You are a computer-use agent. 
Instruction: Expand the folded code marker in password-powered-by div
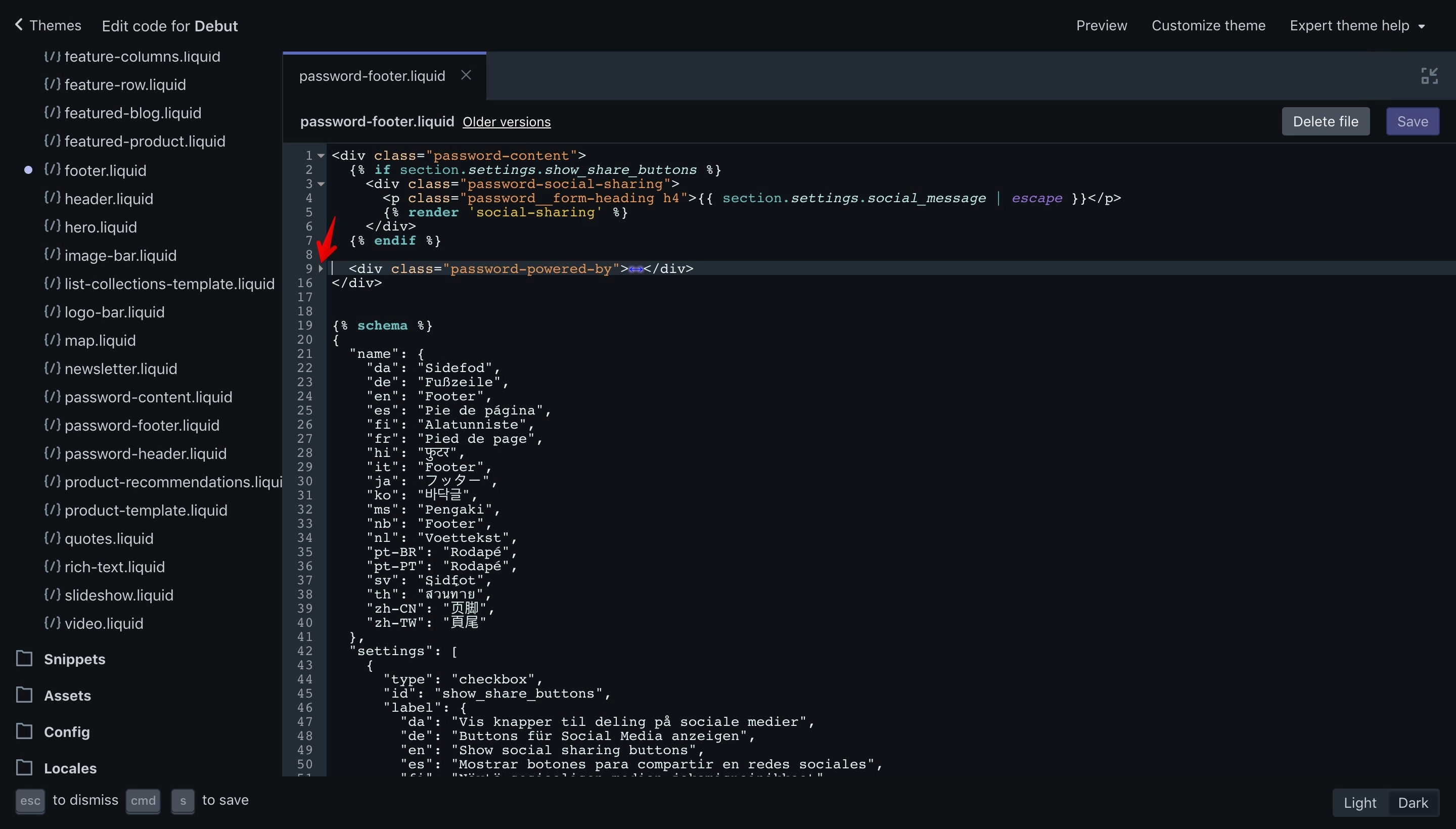(x=635, y=269)
